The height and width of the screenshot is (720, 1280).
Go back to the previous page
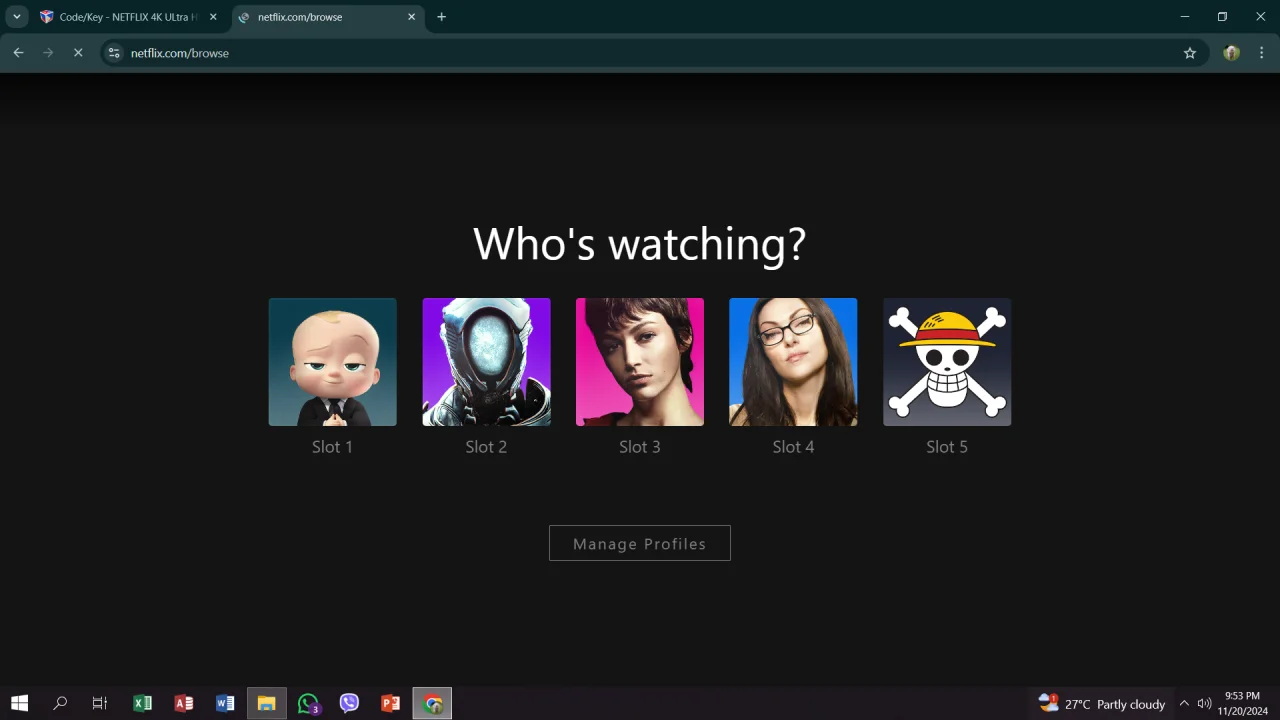18,53
